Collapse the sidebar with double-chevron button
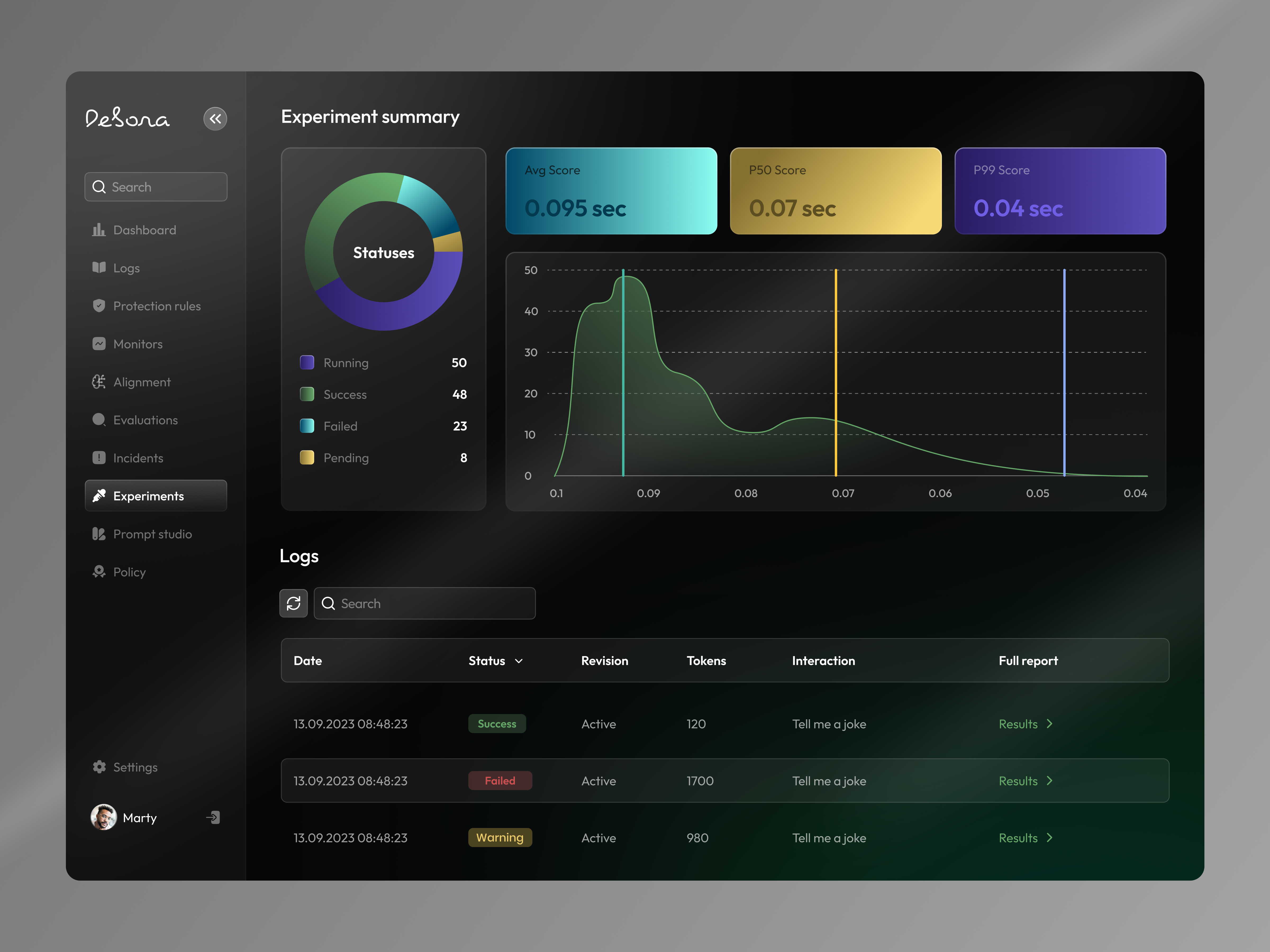 pos(215,119)
